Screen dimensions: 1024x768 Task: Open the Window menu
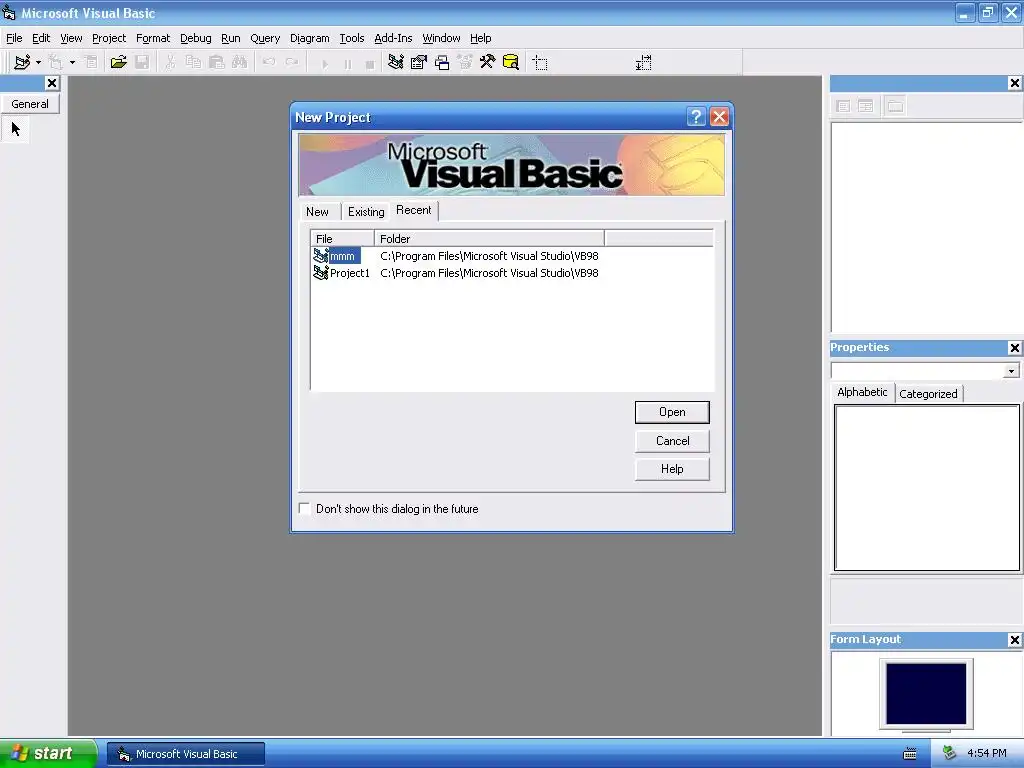click(x=441, y=38)
